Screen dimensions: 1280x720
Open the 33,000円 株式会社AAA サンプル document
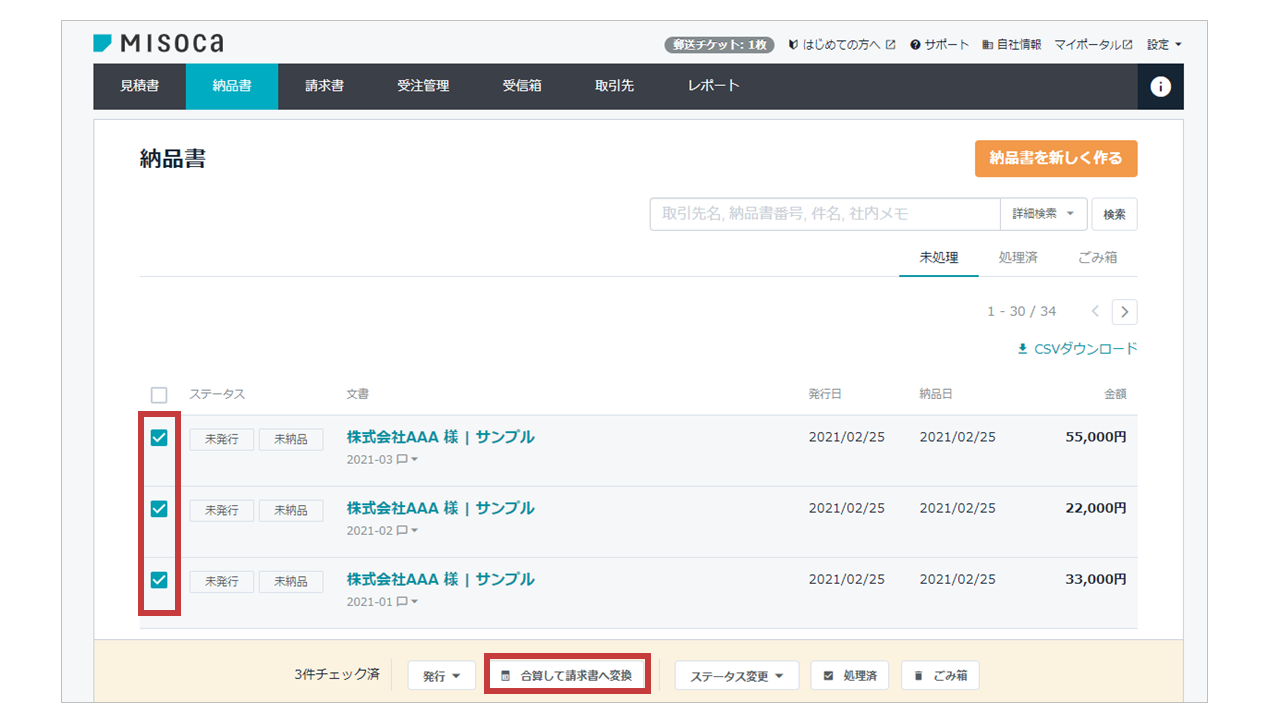coord(441,579)
